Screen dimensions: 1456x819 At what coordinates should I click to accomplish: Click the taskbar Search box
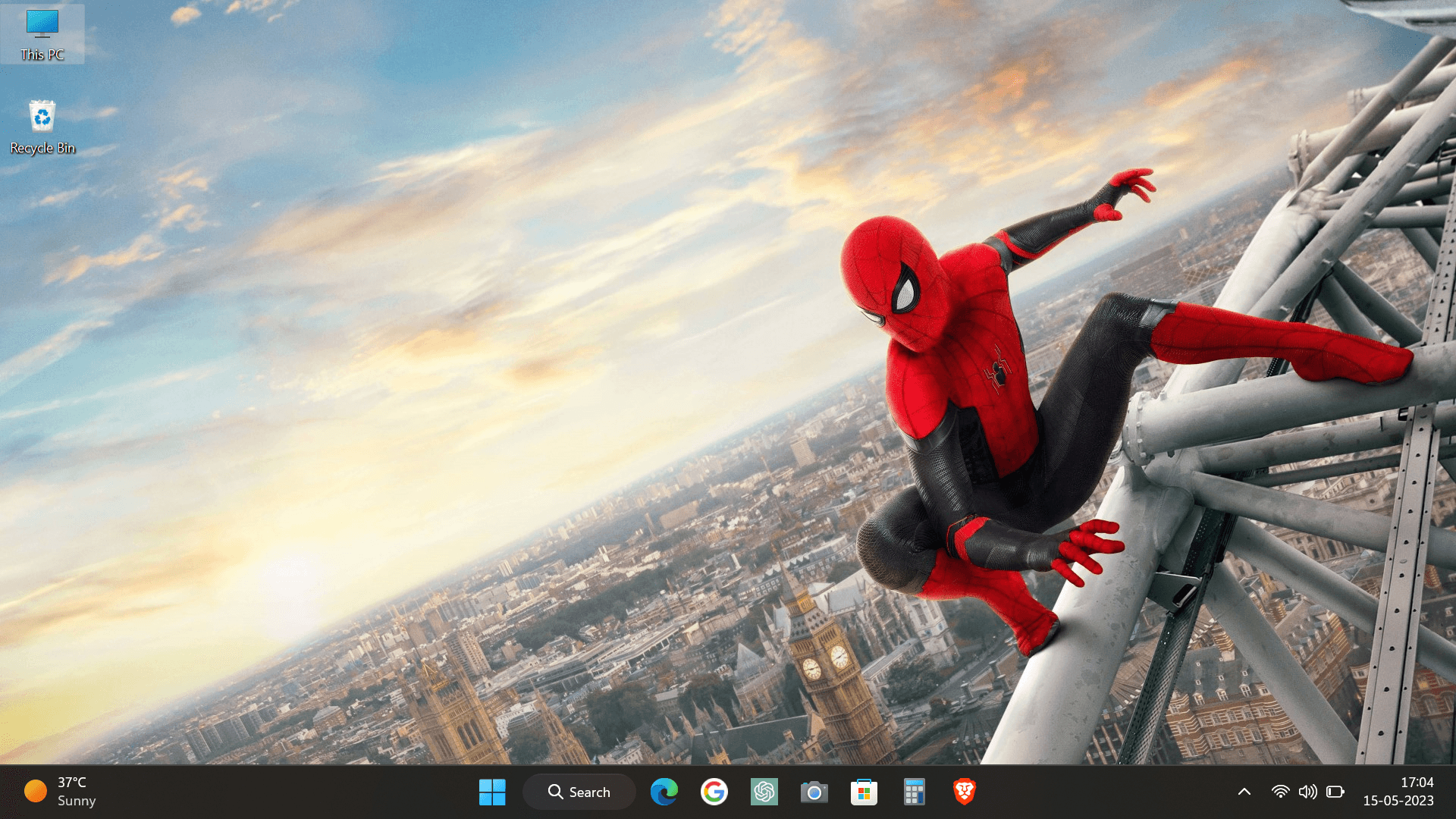(x=579, y=792)
